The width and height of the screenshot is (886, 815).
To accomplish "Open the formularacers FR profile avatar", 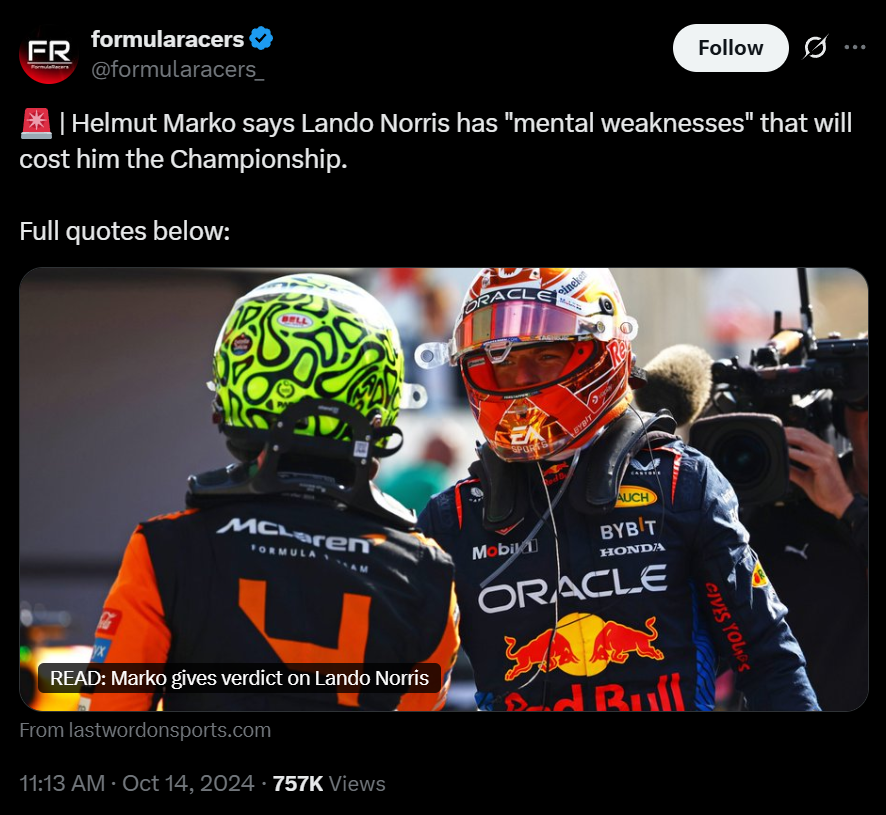I will tap(48, 55).
